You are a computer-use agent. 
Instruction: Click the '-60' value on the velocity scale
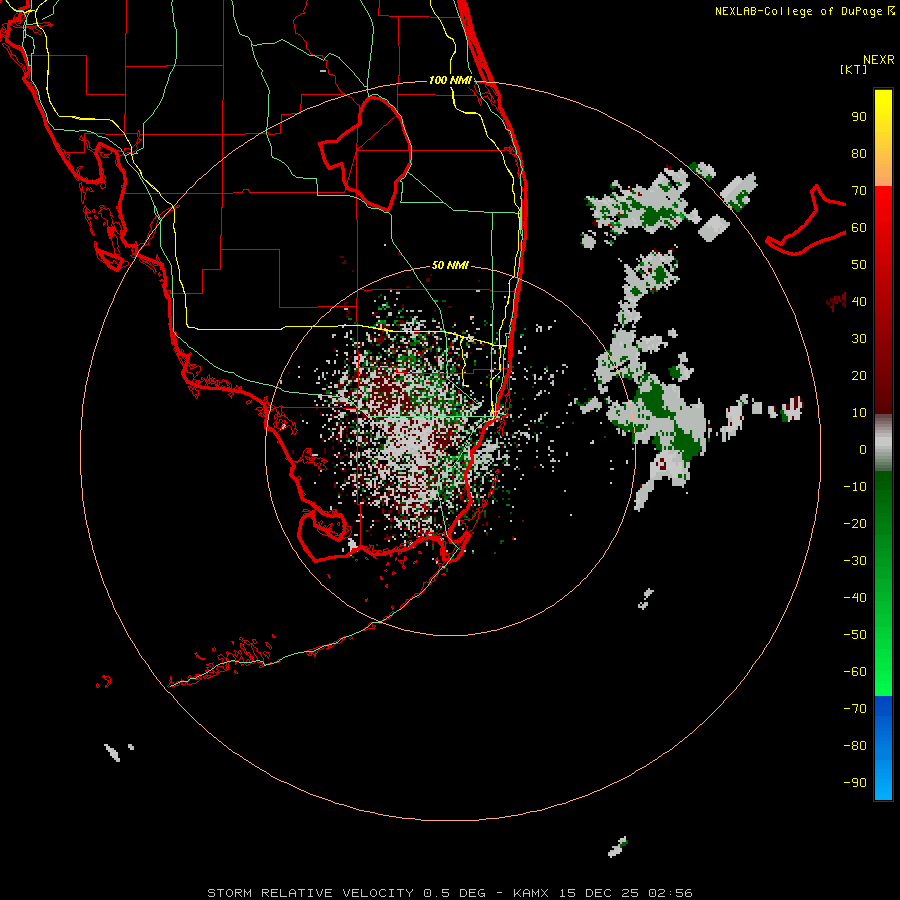click(x=855, y=672)
